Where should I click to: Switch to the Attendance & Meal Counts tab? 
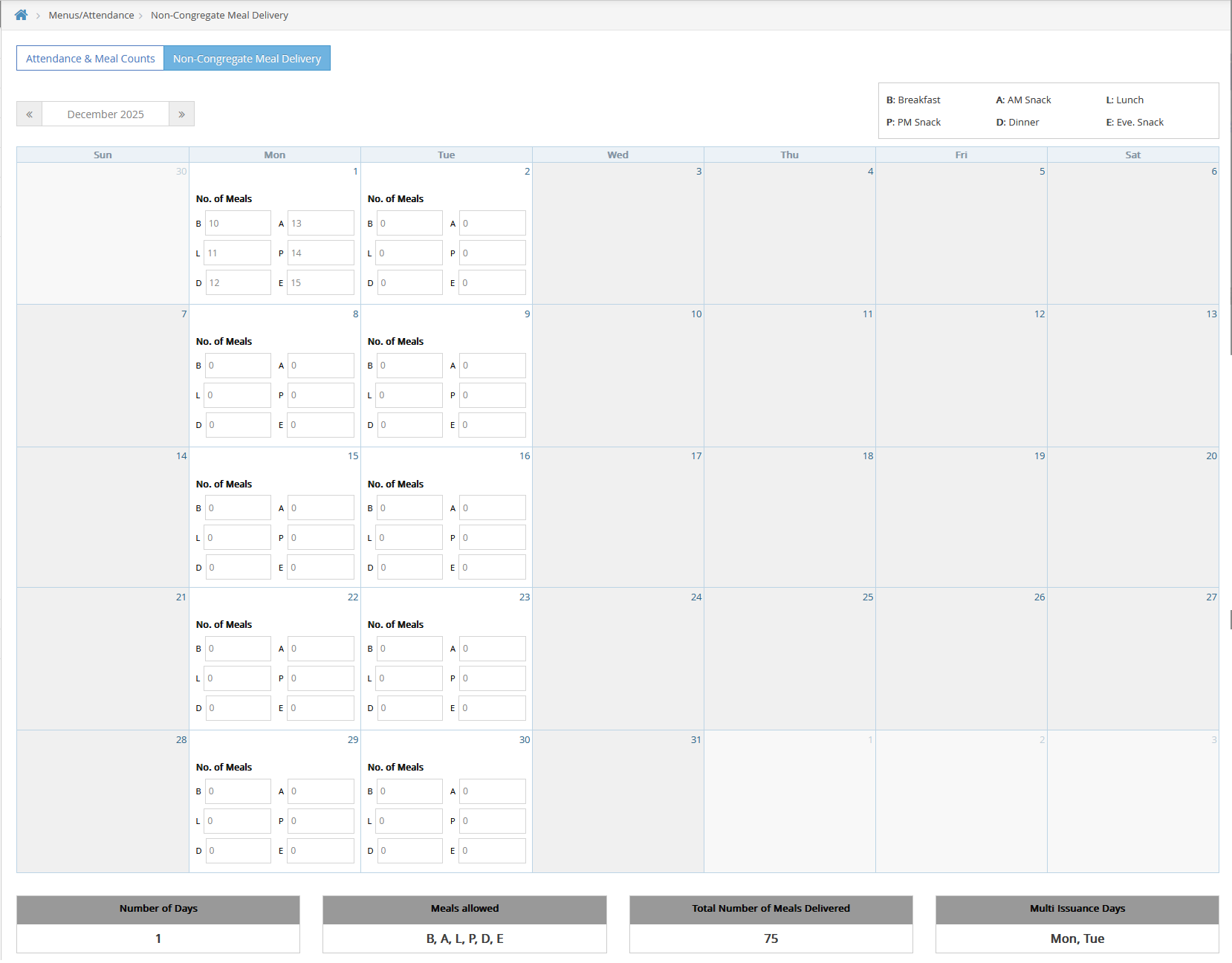pos(90,58)
